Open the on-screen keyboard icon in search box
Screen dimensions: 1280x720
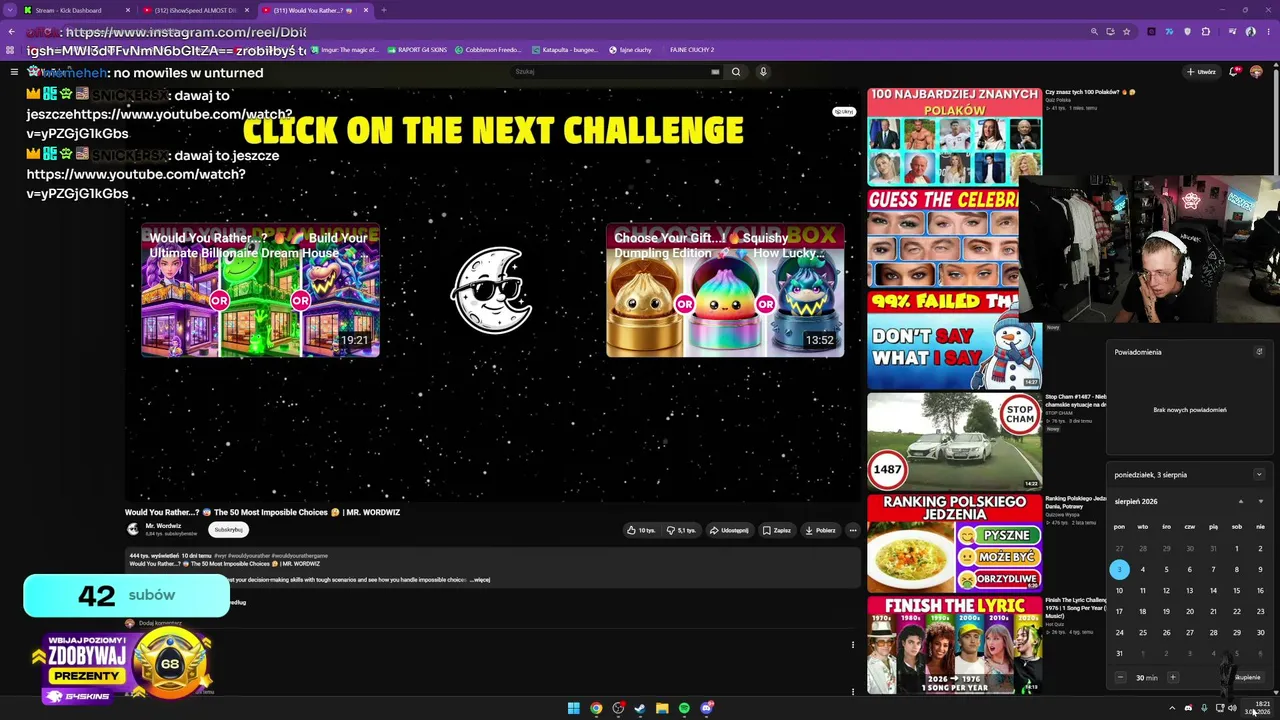coord(715,72)
